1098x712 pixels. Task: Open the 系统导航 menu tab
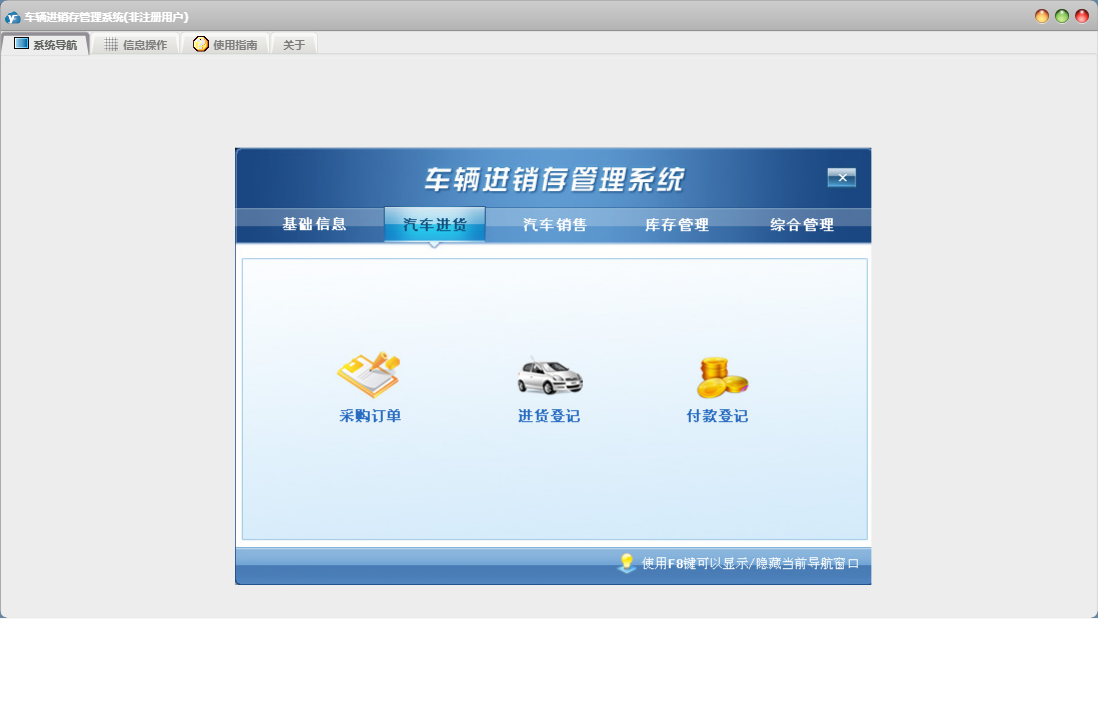(x=46, y=44)
